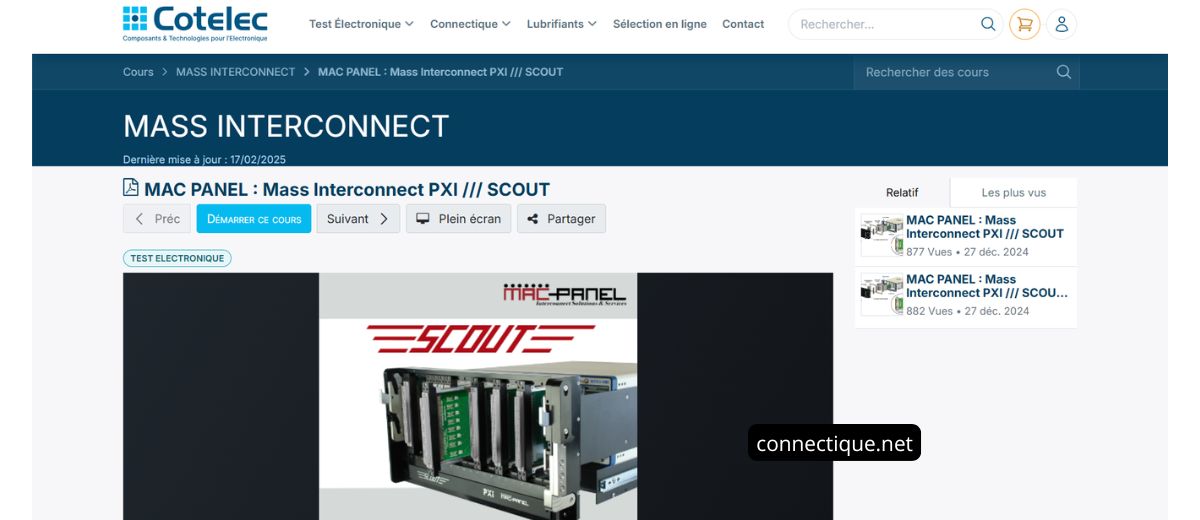
Task: Share the course with Partager
Action: tap(561, 219)
